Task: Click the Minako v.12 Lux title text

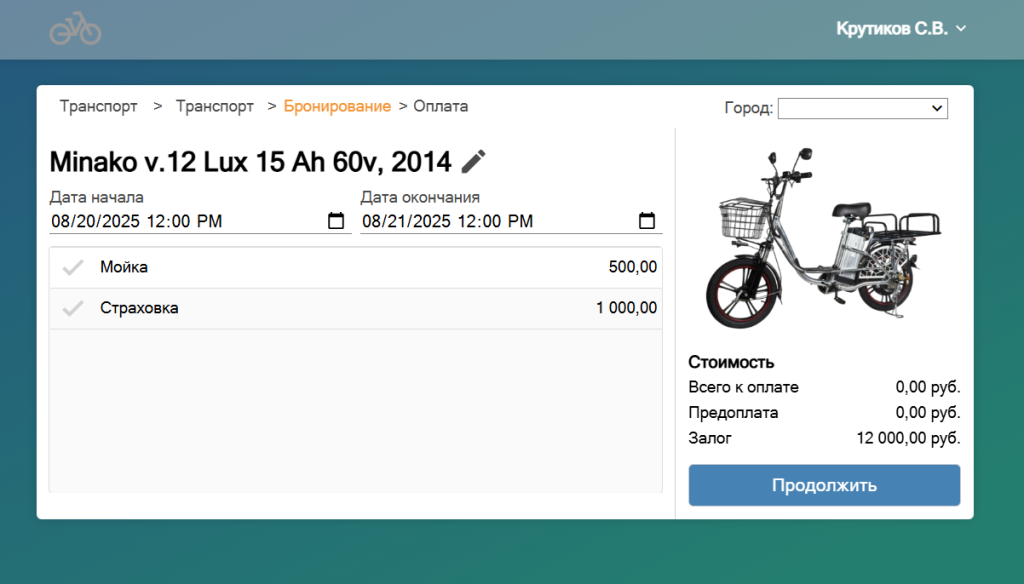Action: (250, 161)
